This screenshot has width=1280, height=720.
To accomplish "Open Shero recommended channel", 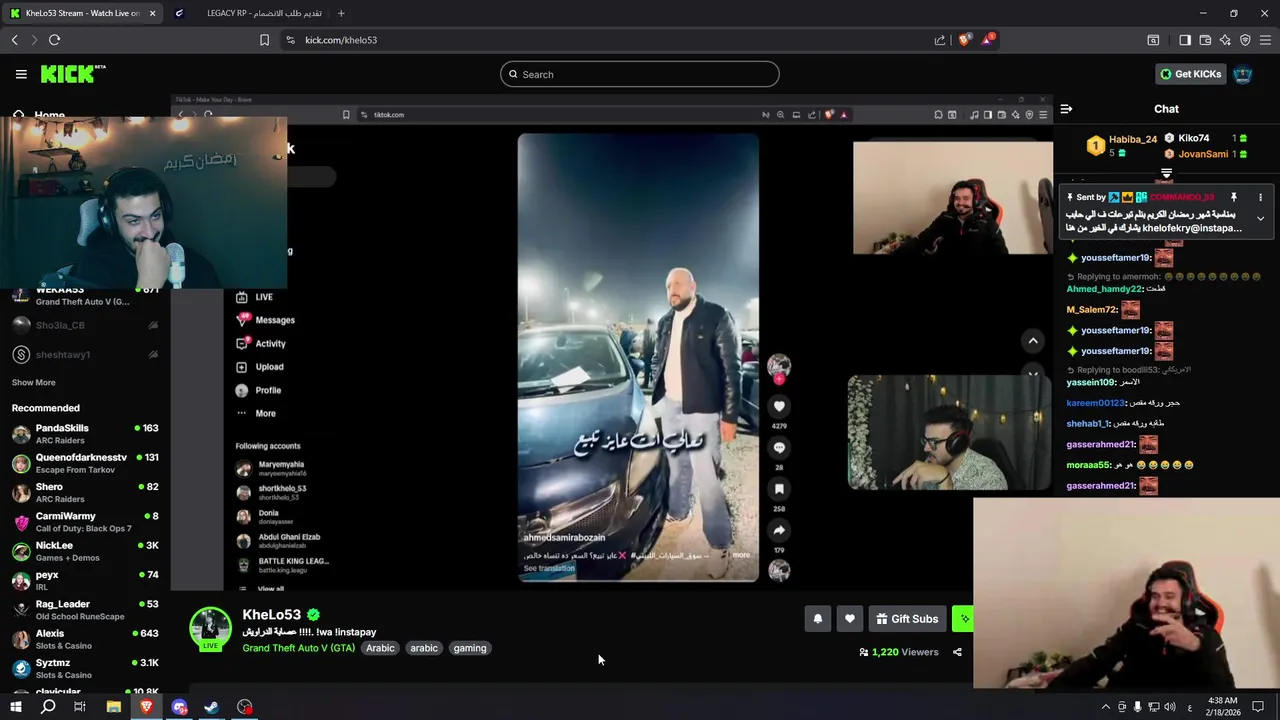I will tap(85, 493).
